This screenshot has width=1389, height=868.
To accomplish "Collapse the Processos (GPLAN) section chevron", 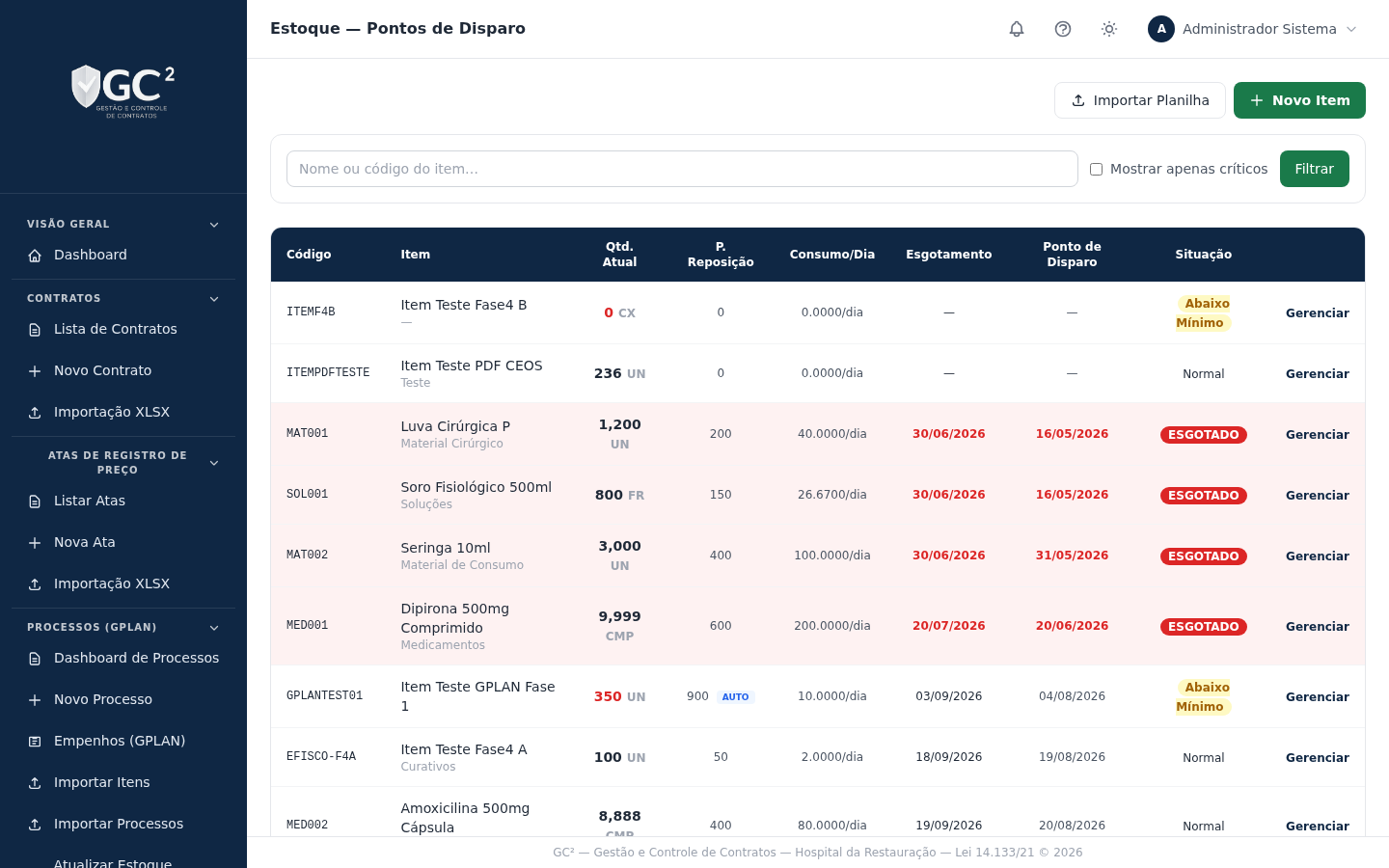I will point(214,628).
